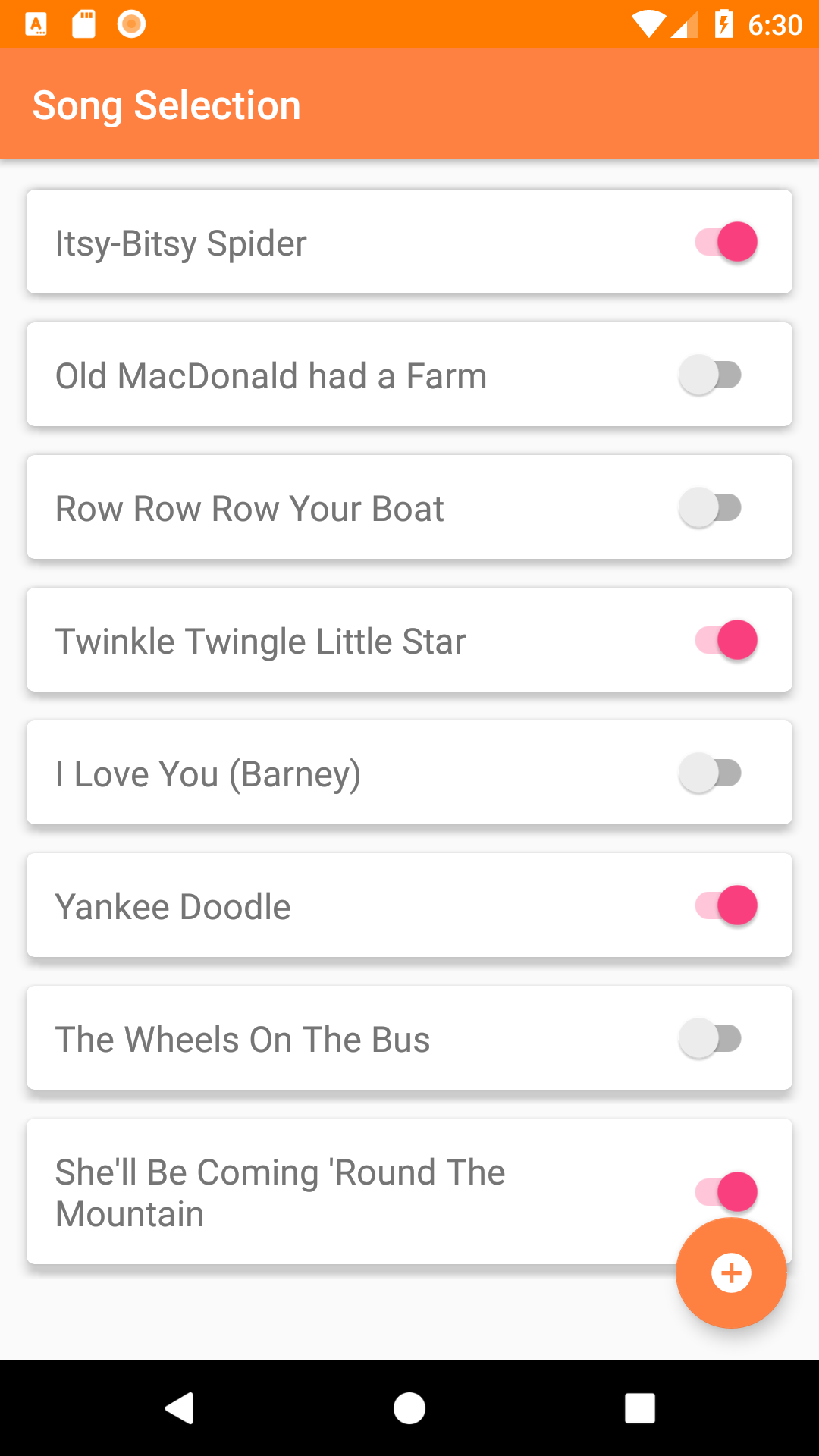This screenshot has width=819, height=1456.
Task: Tap the keyboard language notification icon
Action: [x=36, y=24]
